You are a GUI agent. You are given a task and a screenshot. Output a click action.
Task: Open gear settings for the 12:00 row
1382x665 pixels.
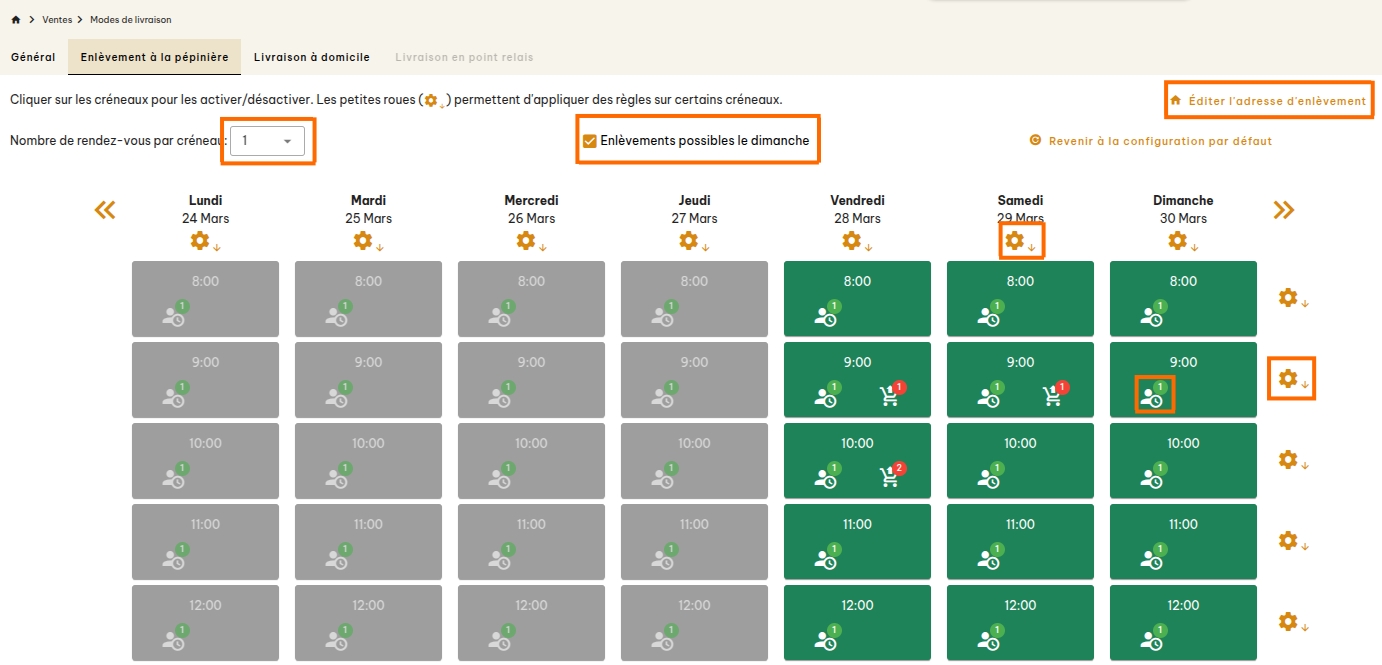point(1289,622)
